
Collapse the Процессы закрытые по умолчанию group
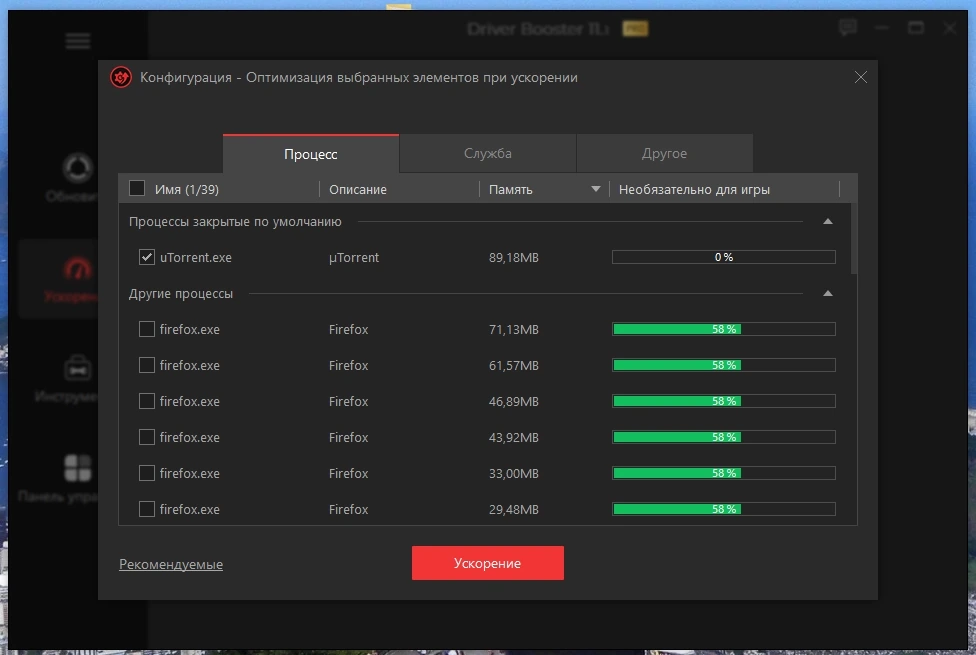[828, 222]
